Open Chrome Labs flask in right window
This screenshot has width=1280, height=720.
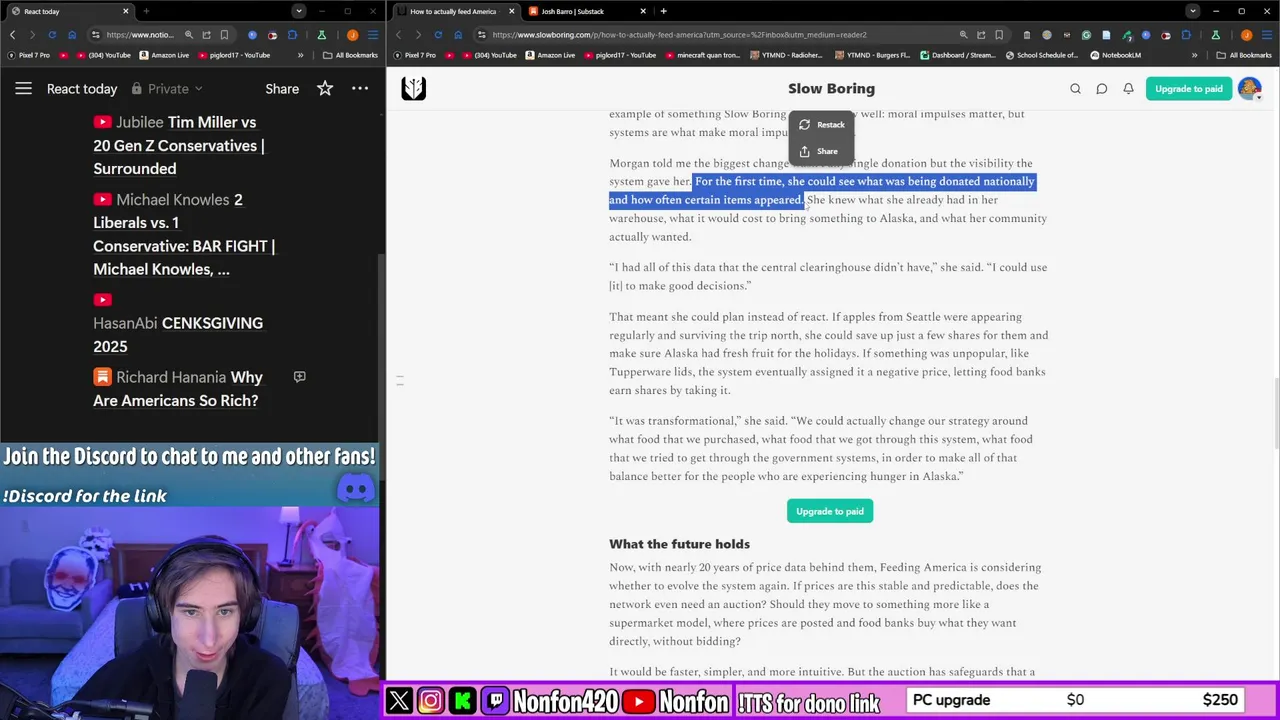(1215, 34)
